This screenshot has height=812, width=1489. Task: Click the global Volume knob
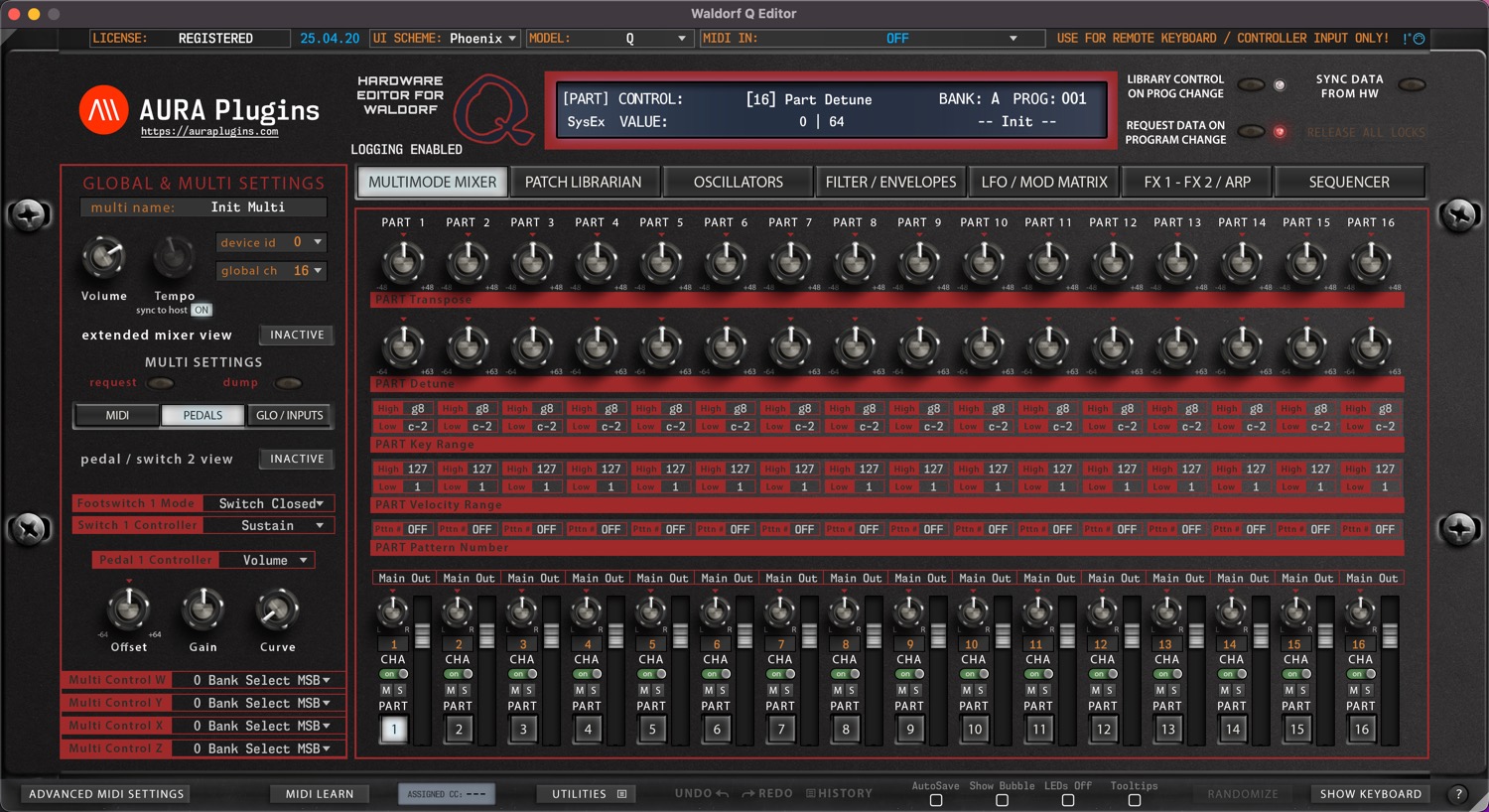[103, 258]
